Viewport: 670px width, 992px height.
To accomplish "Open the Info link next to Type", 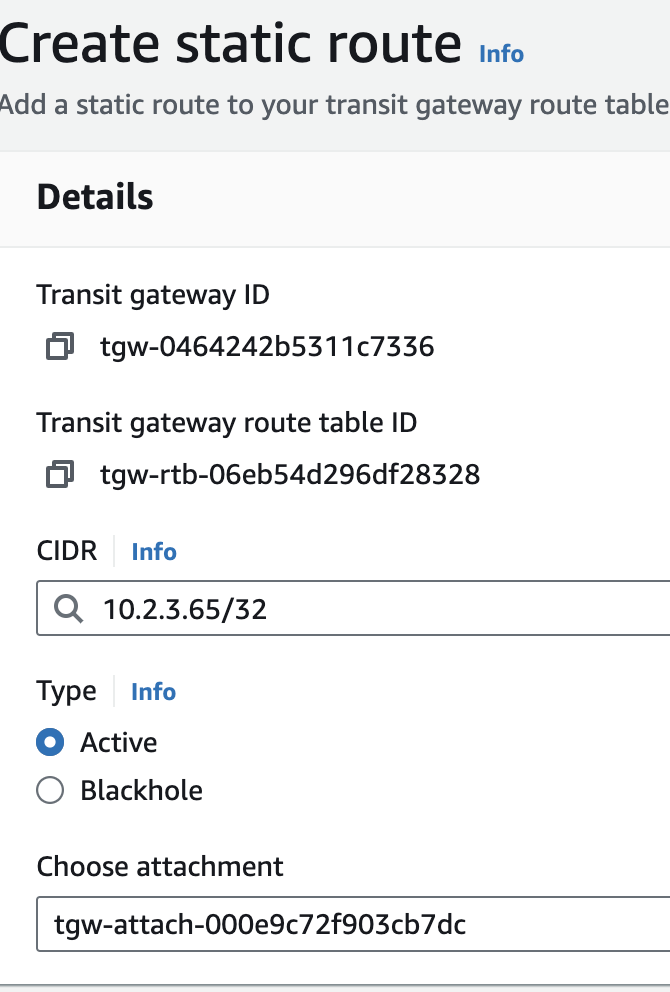I will coord(154,692).
